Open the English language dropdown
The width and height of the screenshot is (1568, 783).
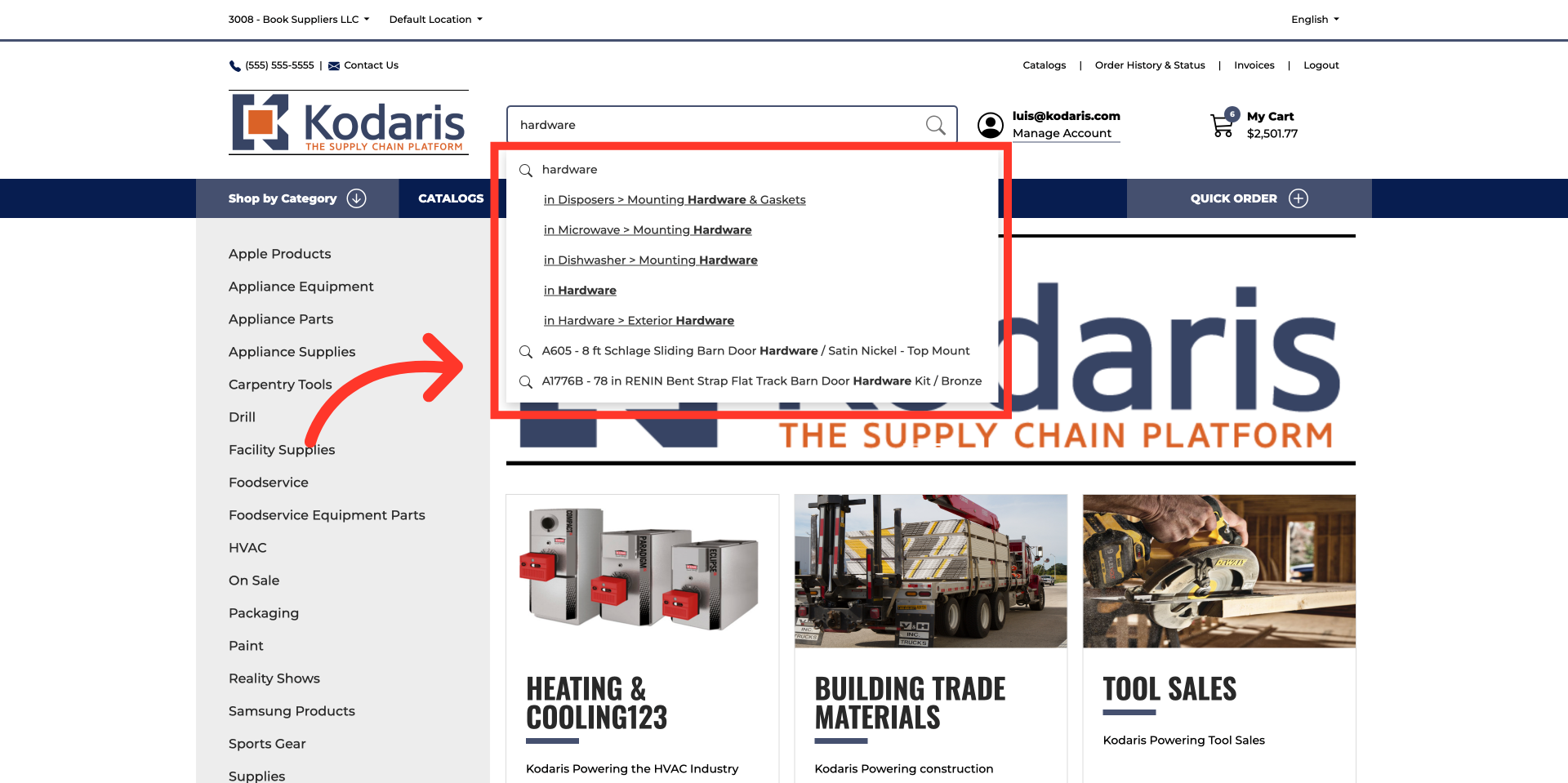(x=1315, y=20)
